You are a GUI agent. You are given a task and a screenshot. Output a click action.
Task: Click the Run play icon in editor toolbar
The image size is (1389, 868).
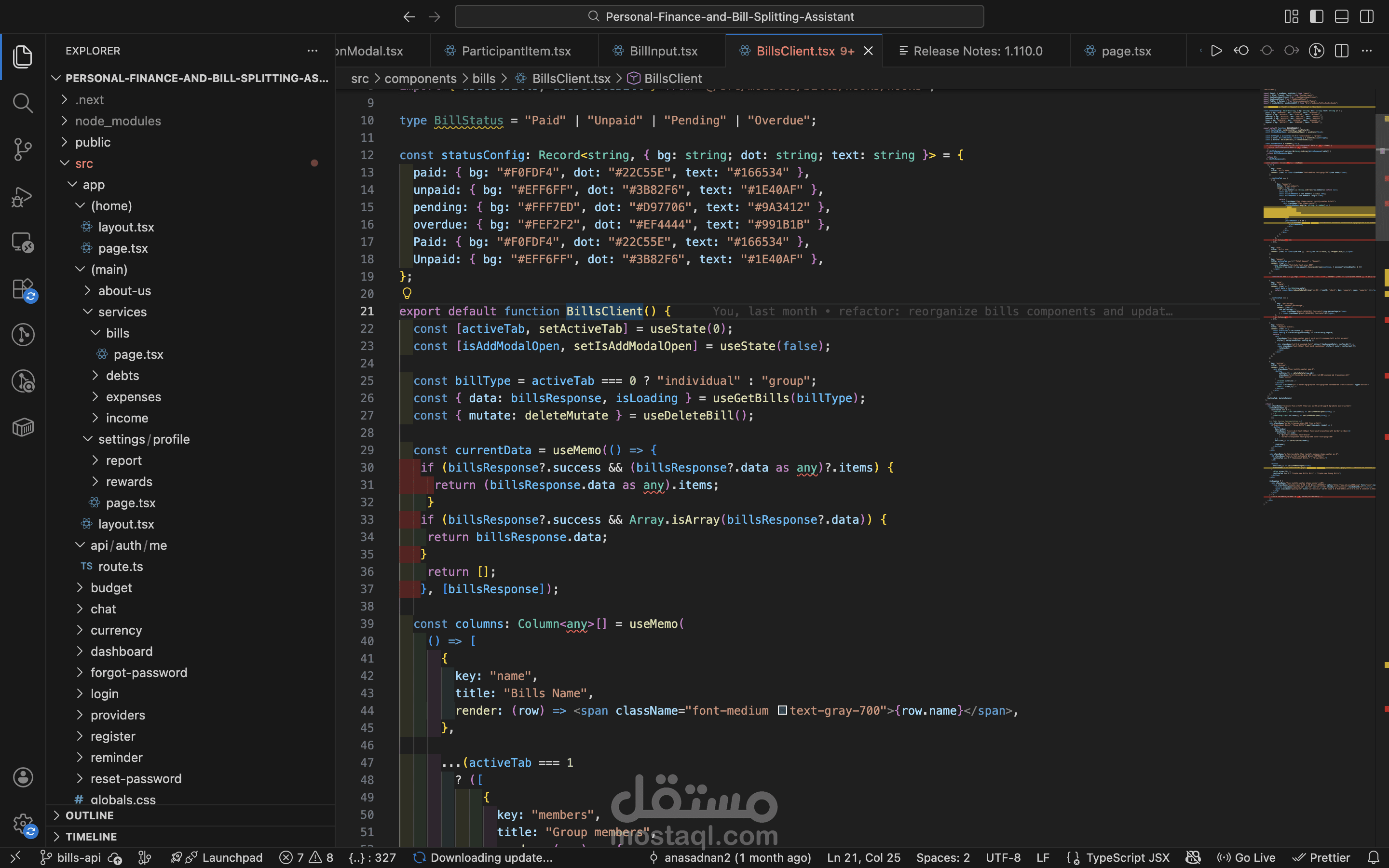pyautogui.click(x=1216, y=51)
